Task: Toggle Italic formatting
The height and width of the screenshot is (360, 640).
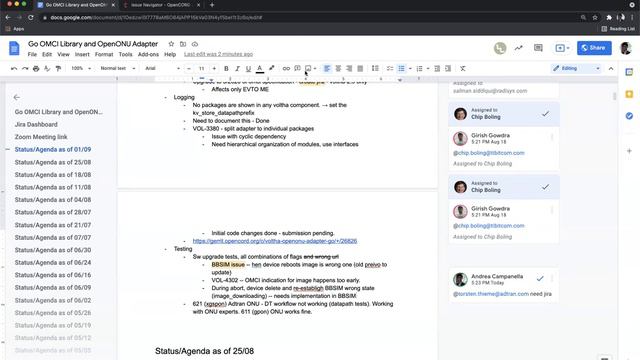Action: coord(237,69)
